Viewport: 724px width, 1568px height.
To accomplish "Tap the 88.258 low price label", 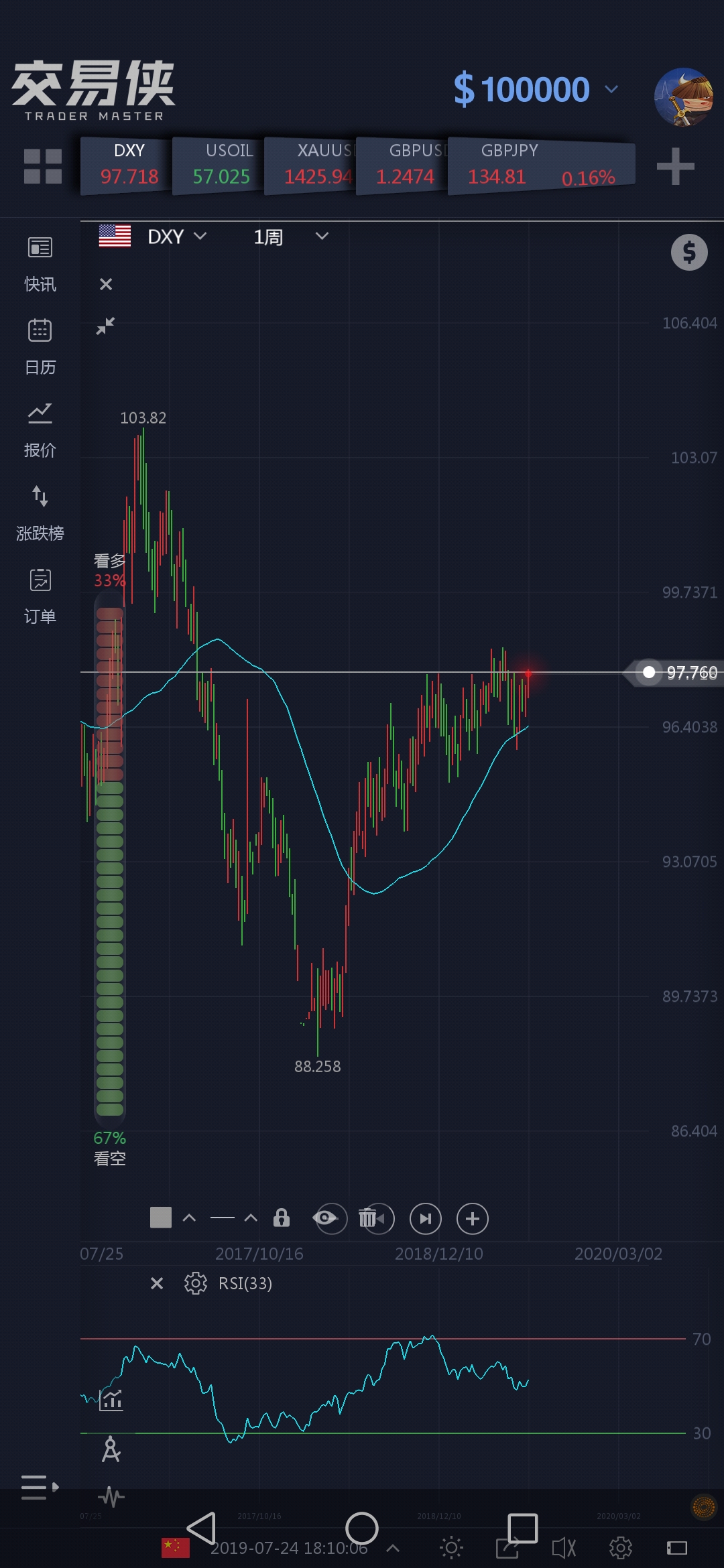I will tap(318, 1066).
